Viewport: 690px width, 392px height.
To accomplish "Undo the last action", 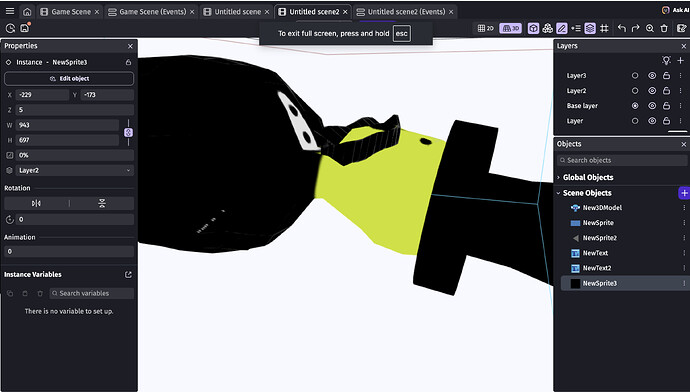I will (x=621, y=28).
